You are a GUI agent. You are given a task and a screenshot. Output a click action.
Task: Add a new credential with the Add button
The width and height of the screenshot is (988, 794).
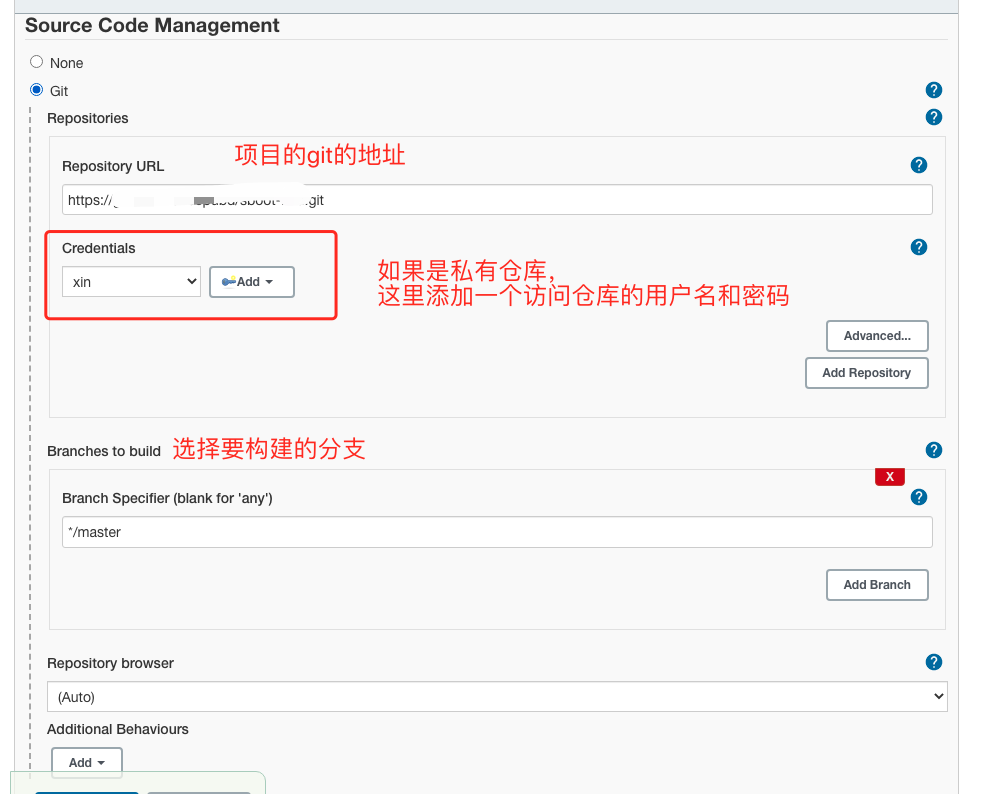pyautogui.click(x=251, y=282)
